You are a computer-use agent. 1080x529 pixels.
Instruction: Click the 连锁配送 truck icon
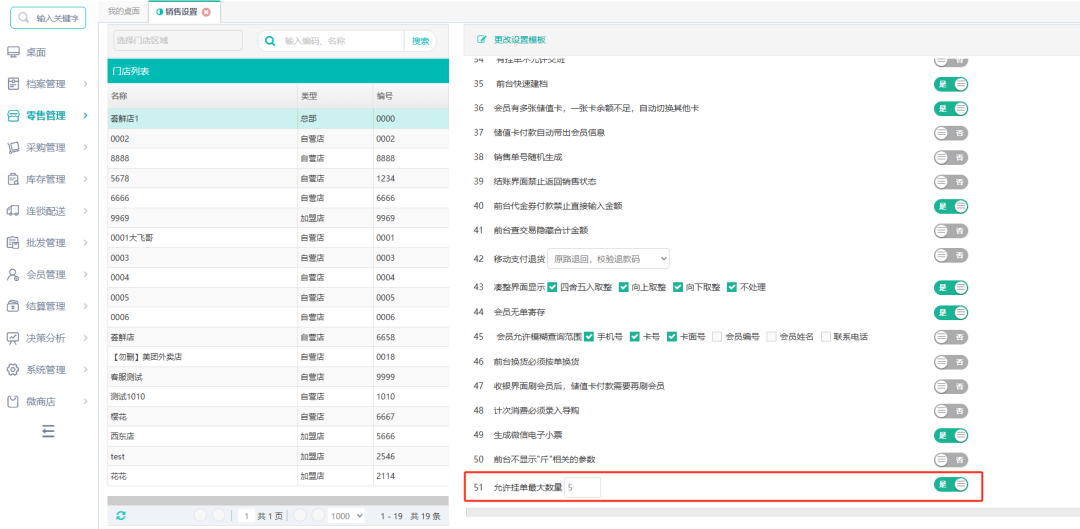13,211
